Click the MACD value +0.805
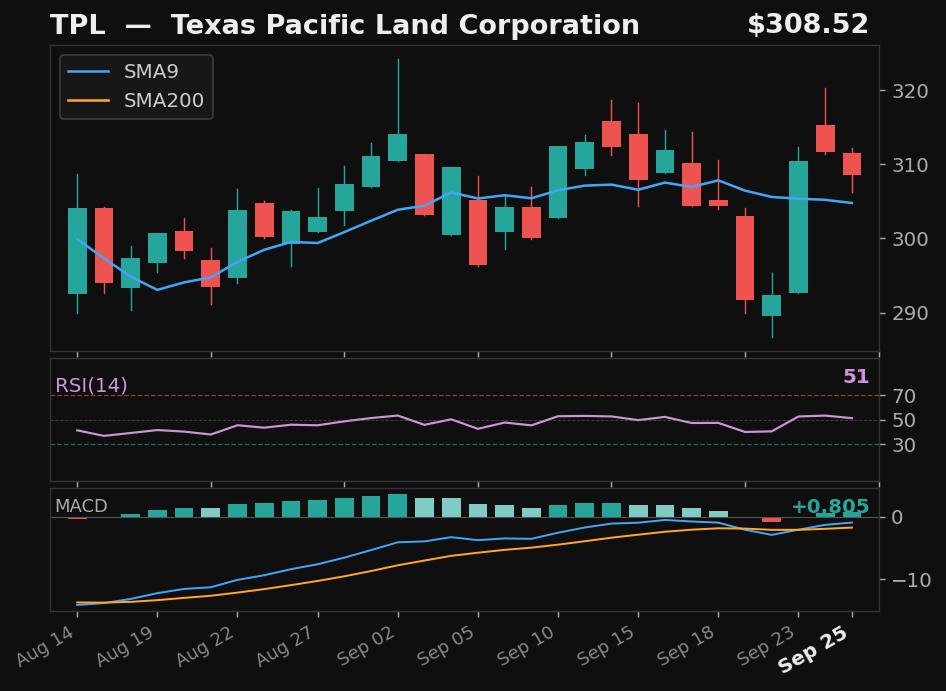This screenshot has height=691, width=946. coord(830,507)
